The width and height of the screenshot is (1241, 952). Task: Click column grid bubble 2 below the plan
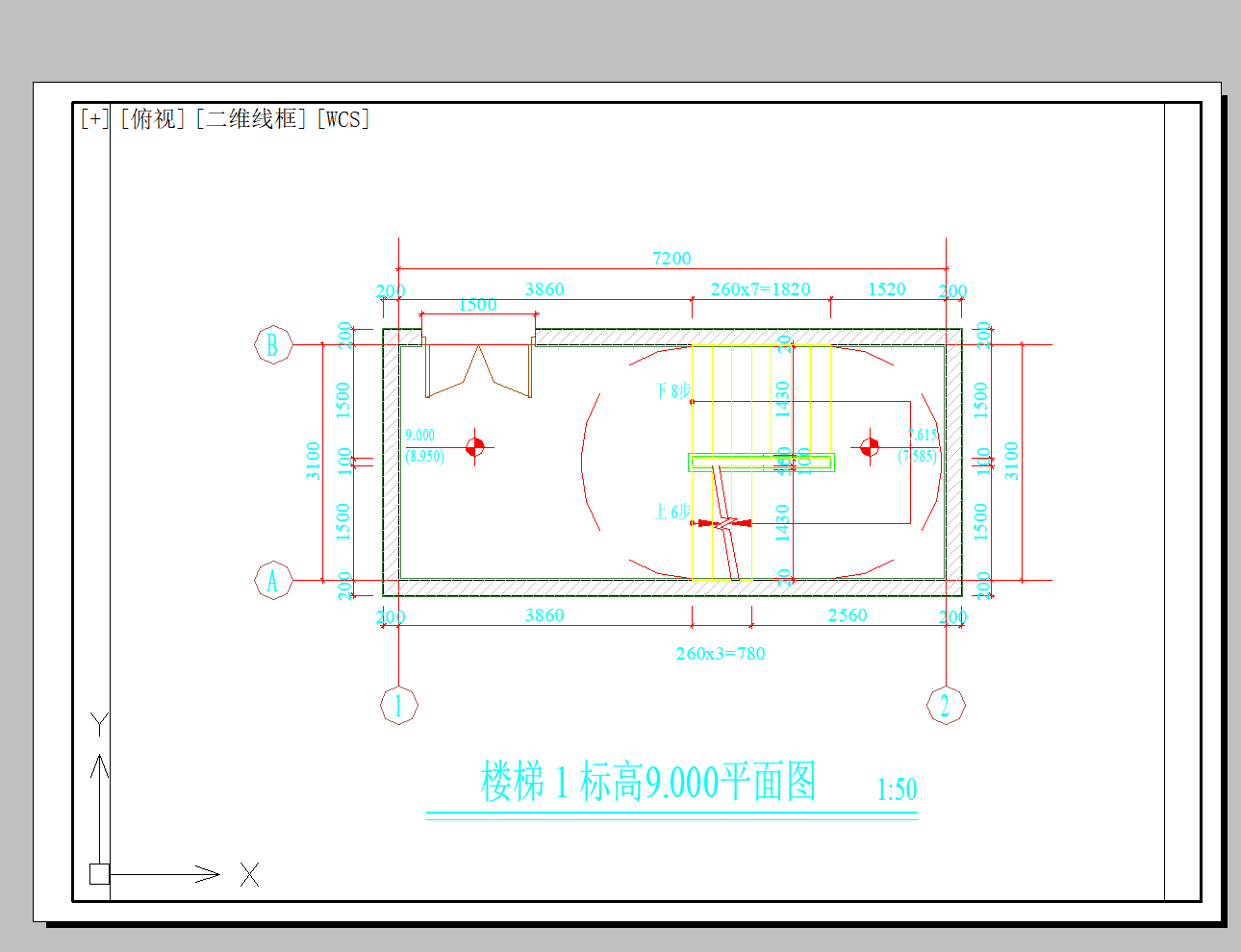coord(945,704)
